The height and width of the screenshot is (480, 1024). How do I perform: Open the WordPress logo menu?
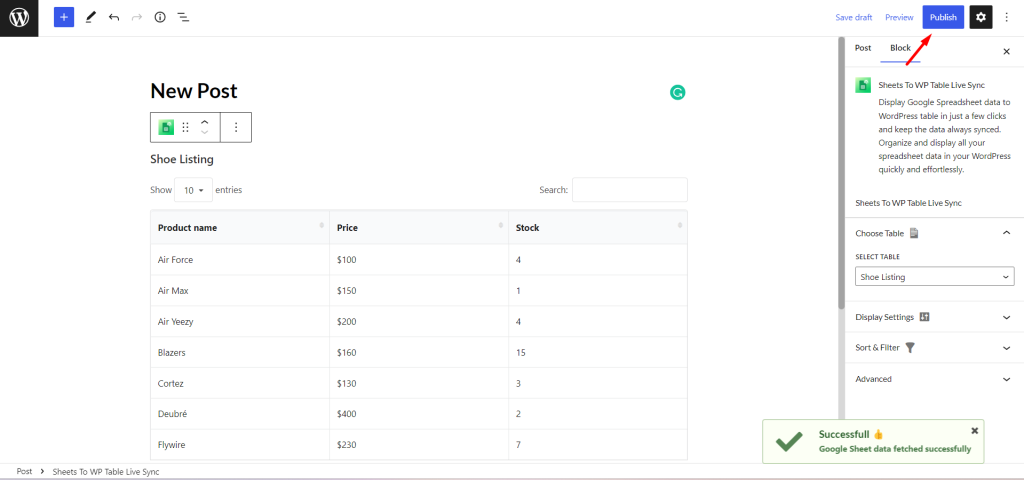[x=19, y=18]
